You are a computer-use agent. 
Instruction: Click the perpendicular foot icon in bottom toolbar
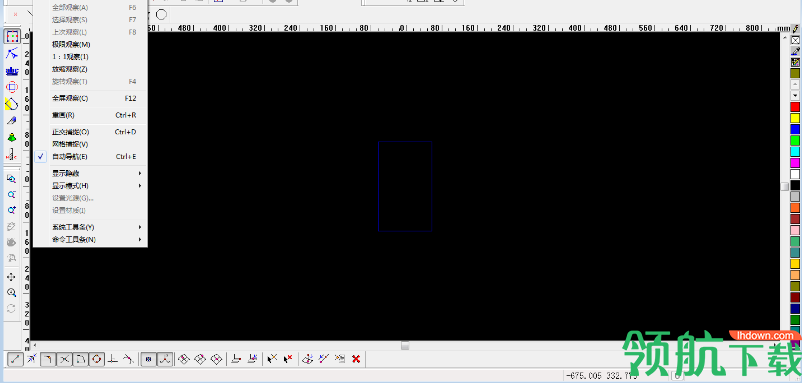click(x=112, y=359)
